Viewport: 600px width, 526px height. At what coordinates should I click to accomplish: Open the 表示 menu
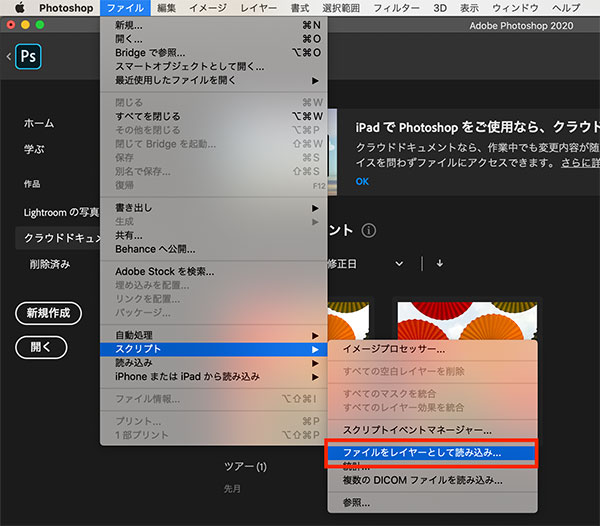[x=469, y=8]
